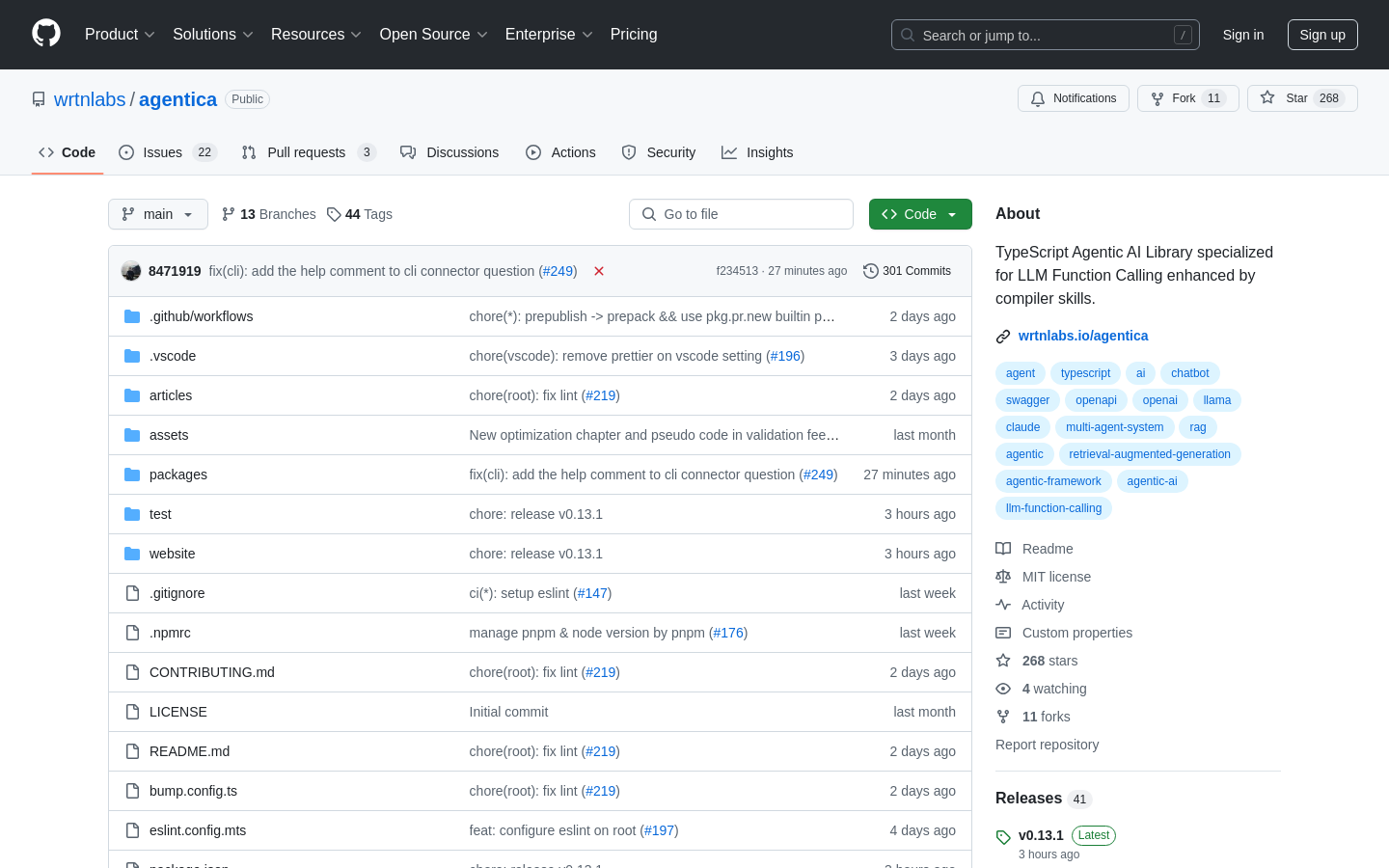Switch to the Pull requests tab
The height and width of the screenshot is (868, 1389).
309,152
